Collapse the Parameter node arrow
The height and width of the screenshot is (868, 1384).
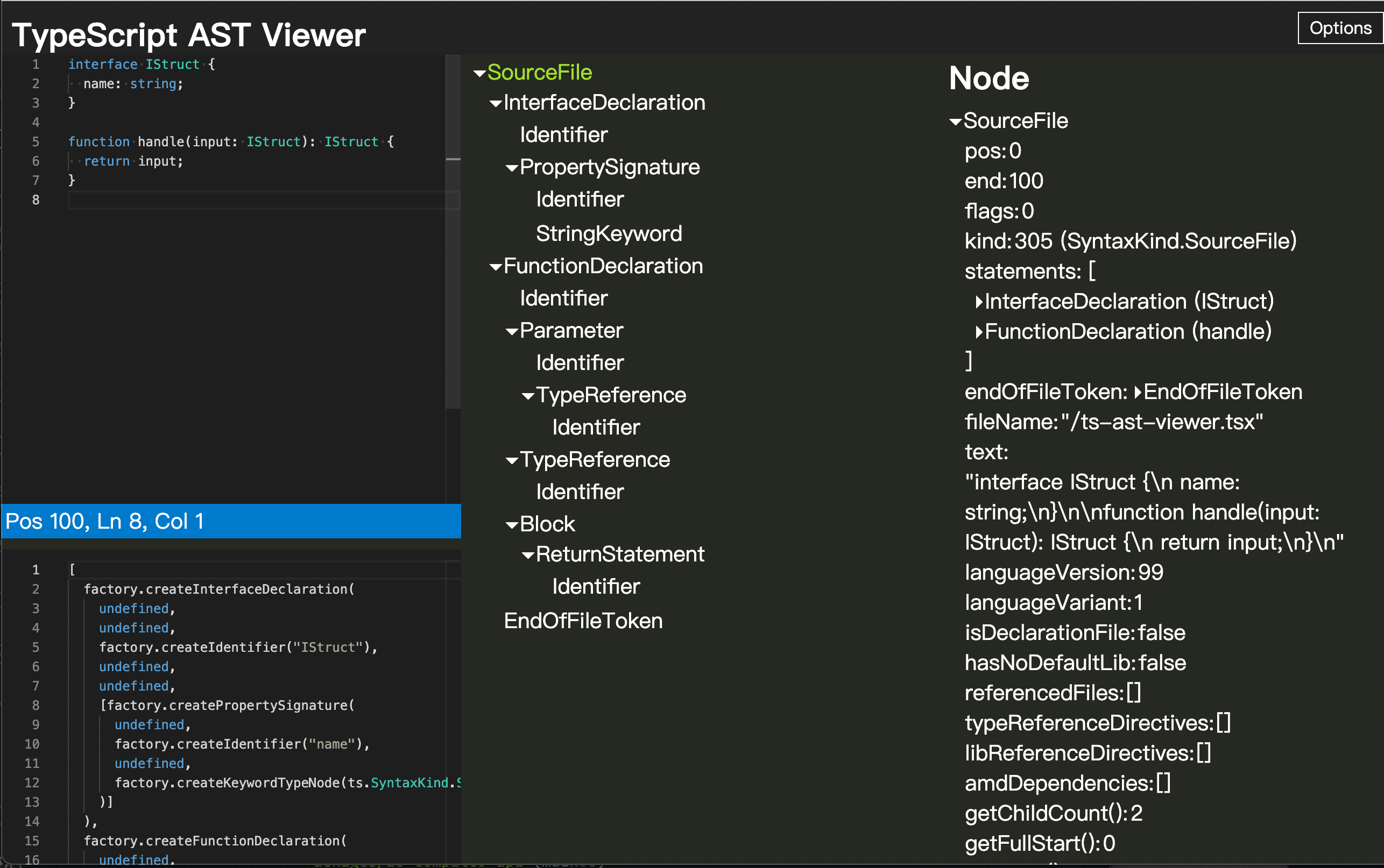click(x=512, y=332)
